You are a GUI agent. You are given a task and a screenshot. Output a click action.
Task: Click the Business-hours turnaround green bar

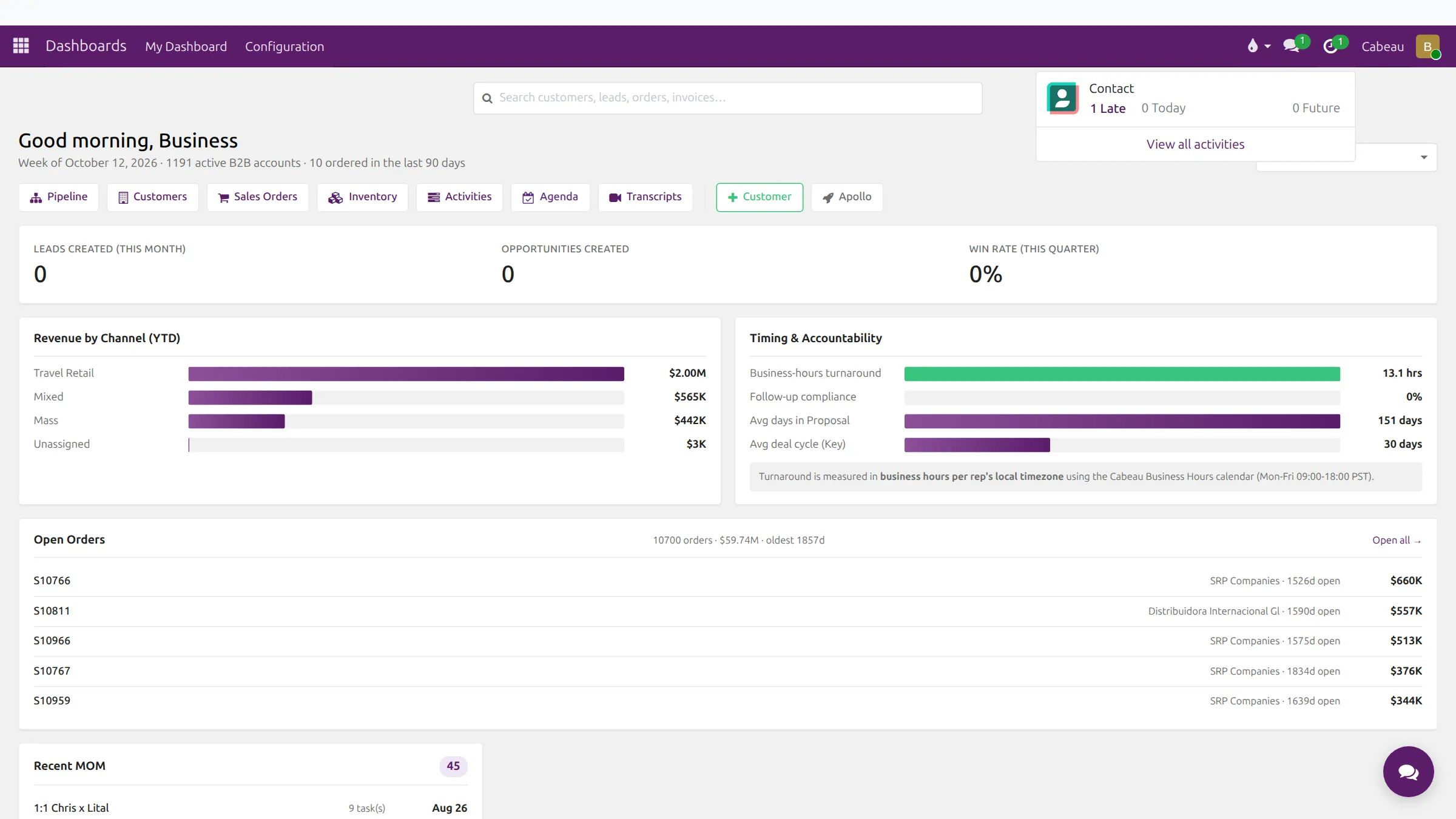pyautogui.click(x=1122, y=374)
